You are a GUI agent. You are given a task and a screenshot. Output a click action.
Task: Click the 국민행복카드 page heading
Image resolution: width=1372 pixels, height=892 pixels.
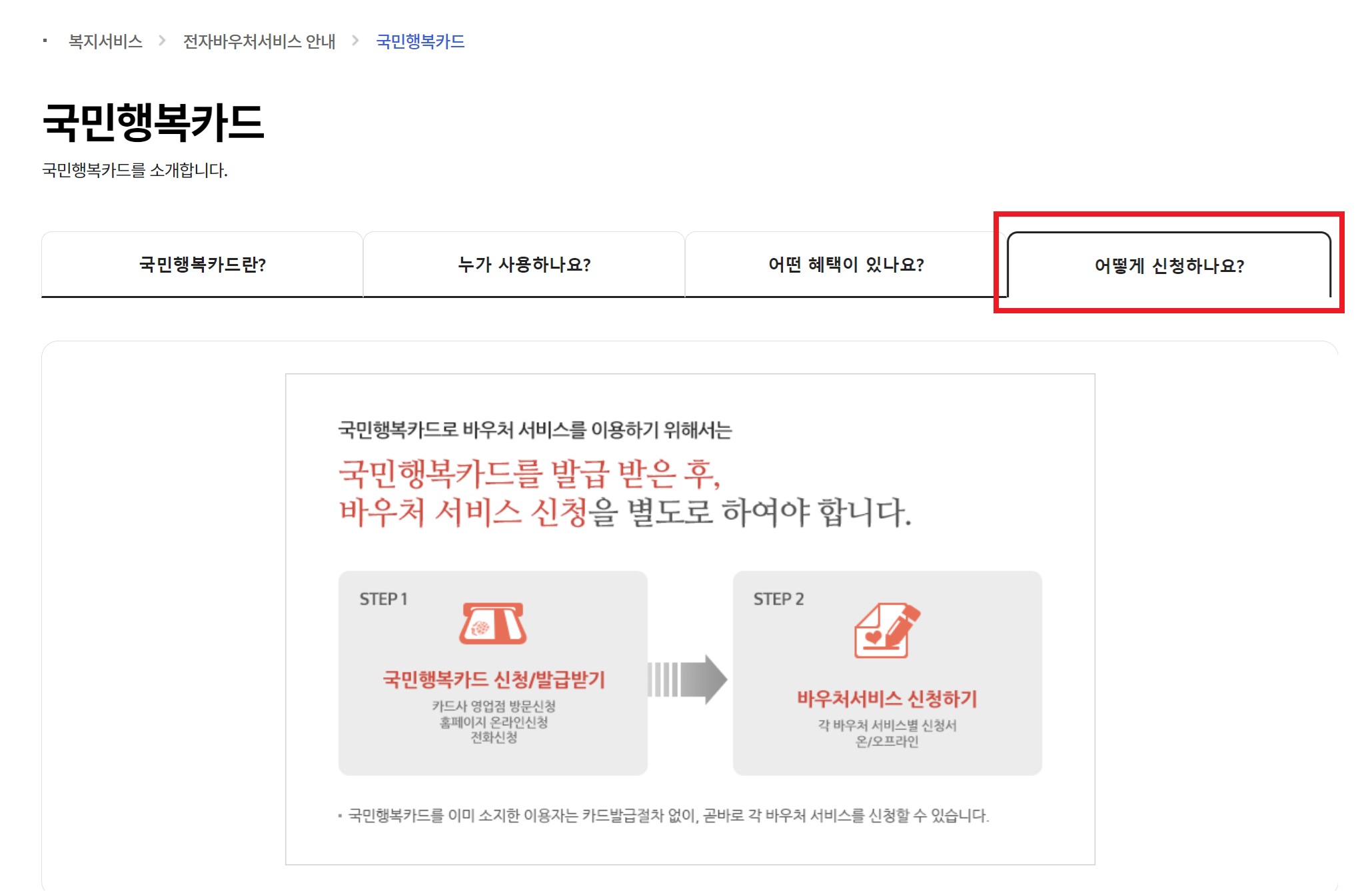153,123
